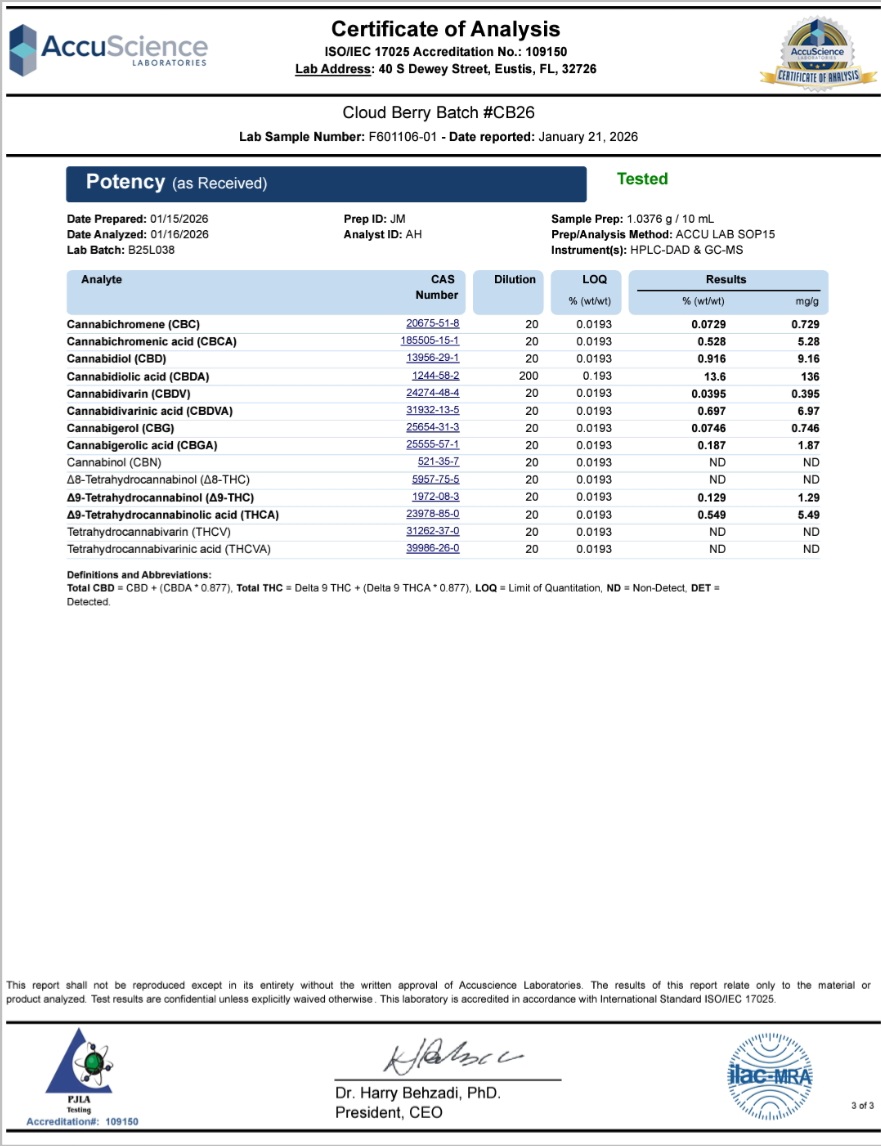Click the 0.193 LOQ value for CBDA

point(597,376)
